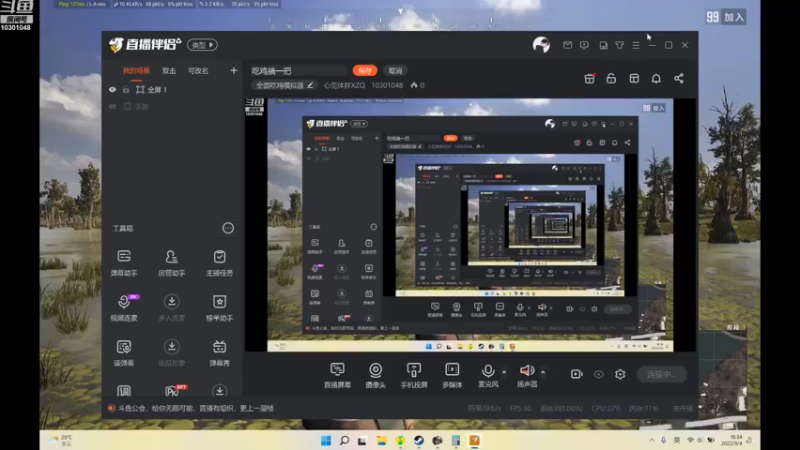Expand the microphone options arrow
800x450 pixels.
[x=504, y=372]
